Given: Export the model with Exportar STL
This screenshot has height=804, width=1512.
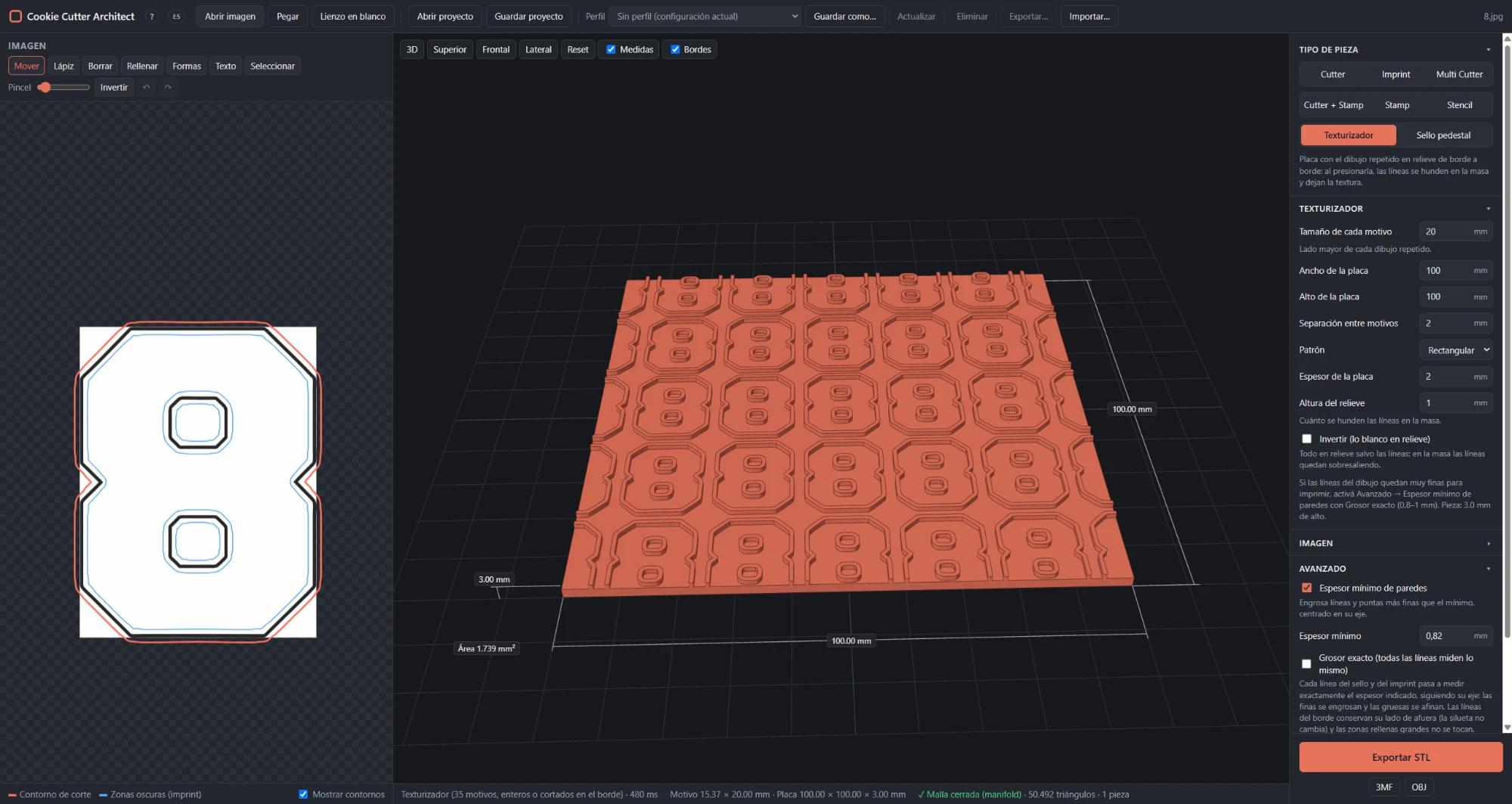Looking at the screenshot, I should [x=1400, y=757].
